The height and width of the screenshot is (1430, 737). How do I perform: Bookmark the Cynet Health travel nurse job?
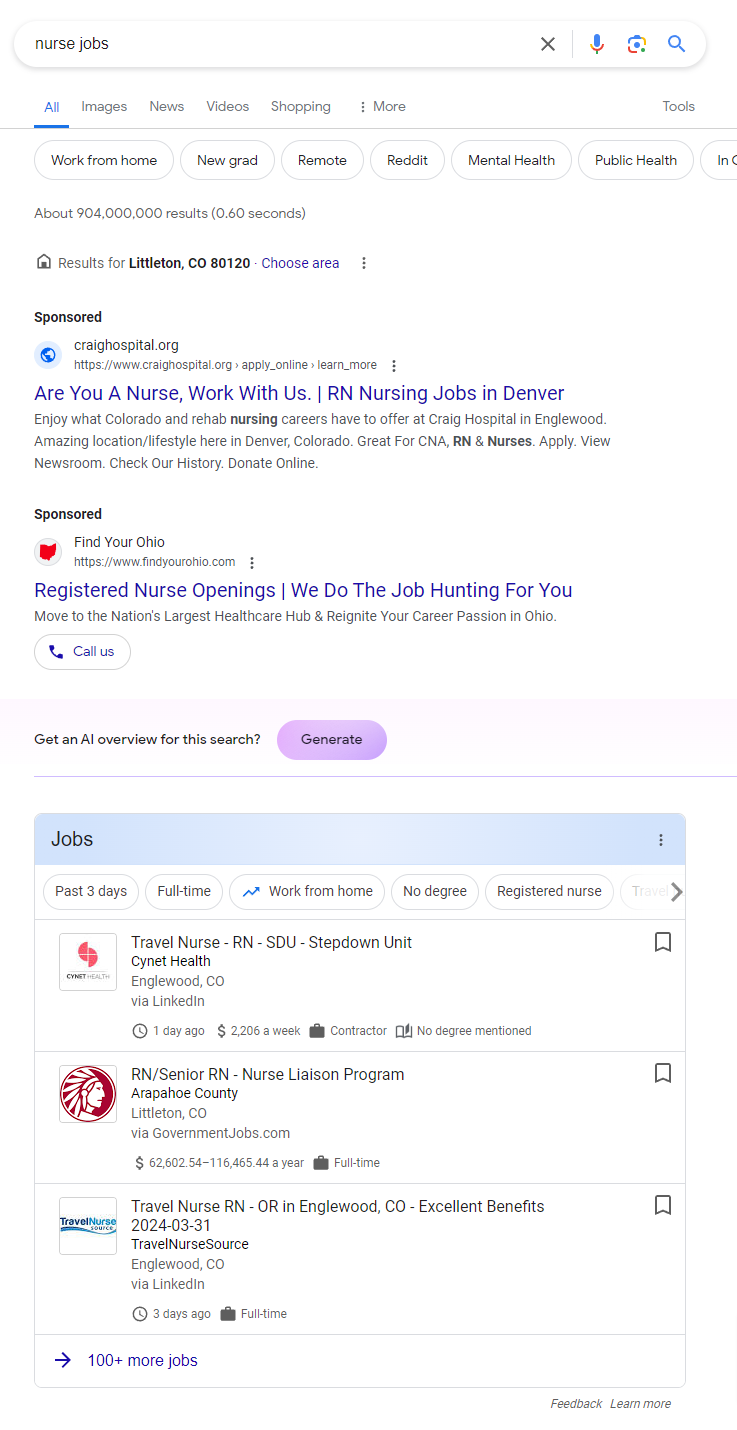click(662, 942)
